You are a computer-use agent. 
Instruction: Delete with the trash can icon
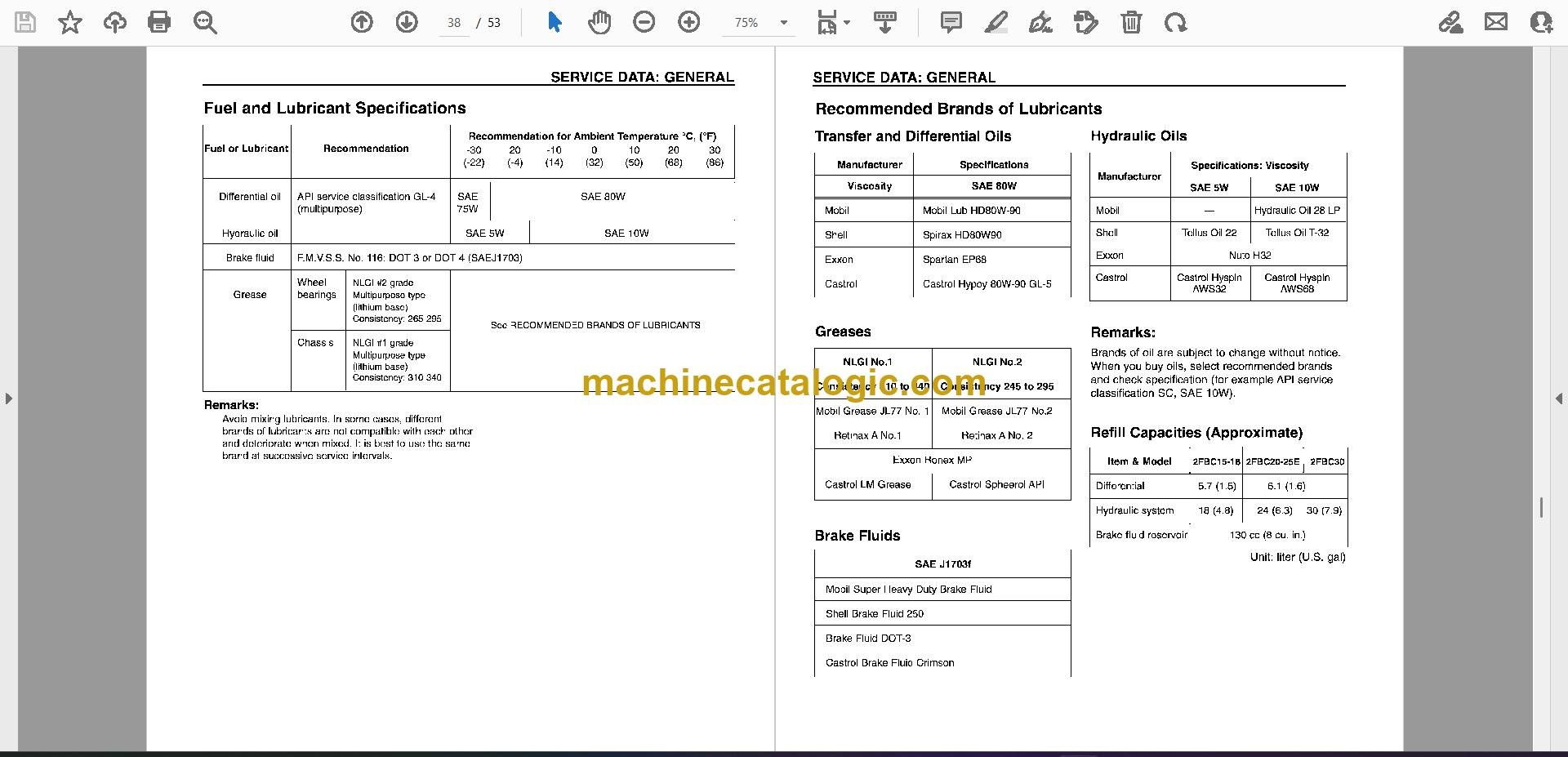(x=1131, y=23)
